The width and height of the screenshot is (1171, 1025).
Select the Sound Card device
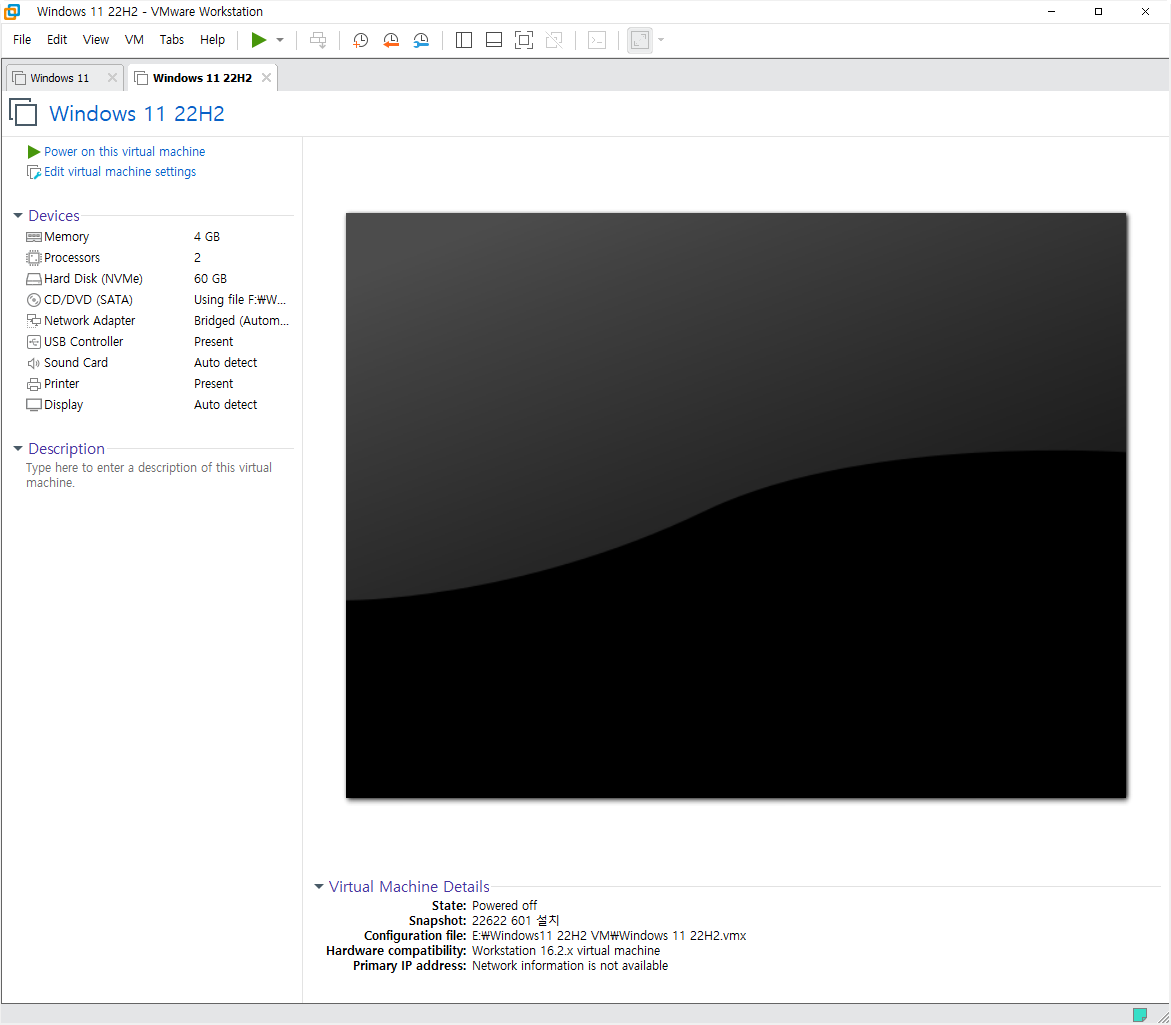[158, 362]
